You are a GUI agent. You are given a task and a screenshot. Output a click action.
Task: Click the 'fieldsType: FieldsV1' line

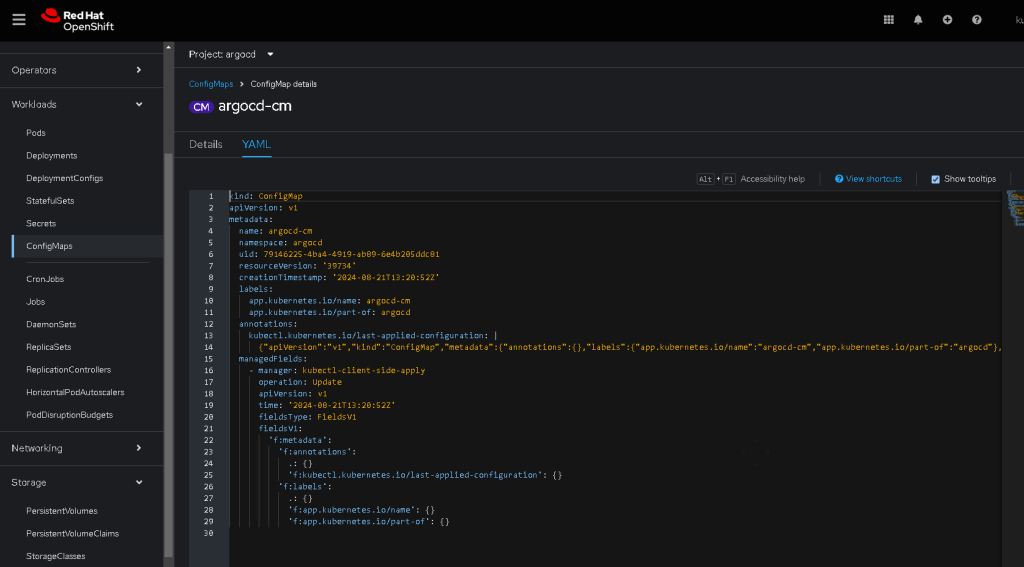pyautogui.click(x=308, y=417)
